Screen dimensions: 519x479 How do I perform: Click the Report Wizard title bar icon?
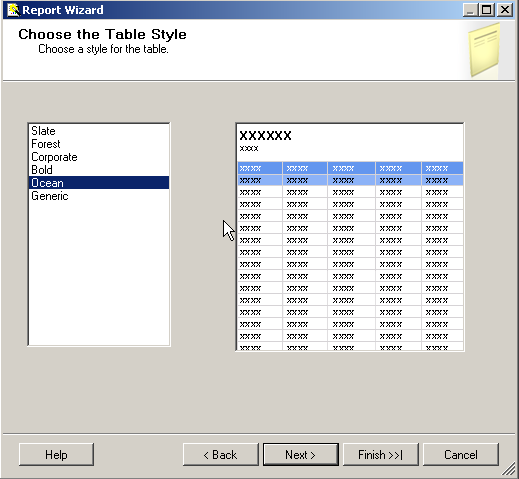13,10
